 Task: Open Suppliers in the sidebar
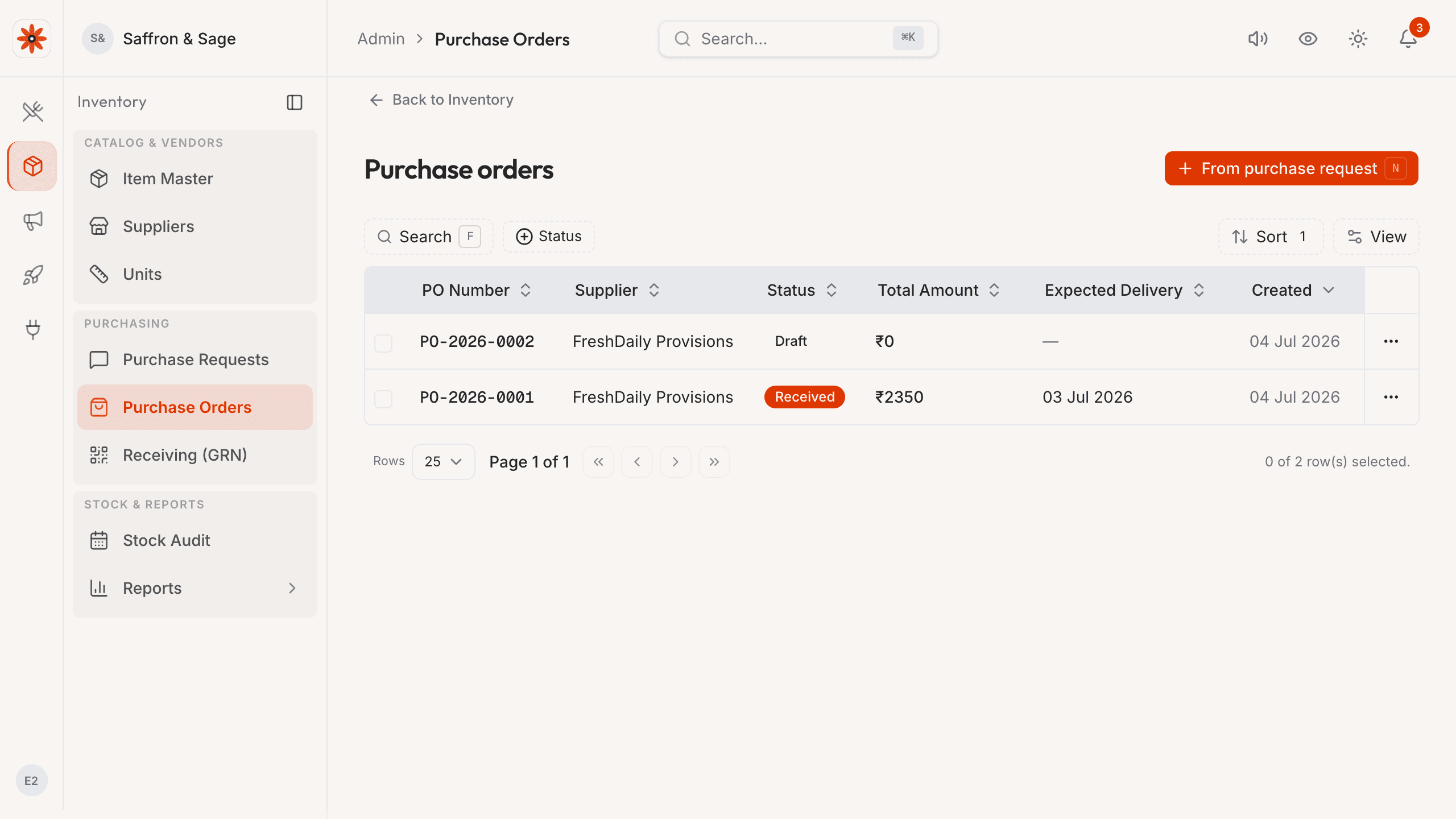click(195, 226)
